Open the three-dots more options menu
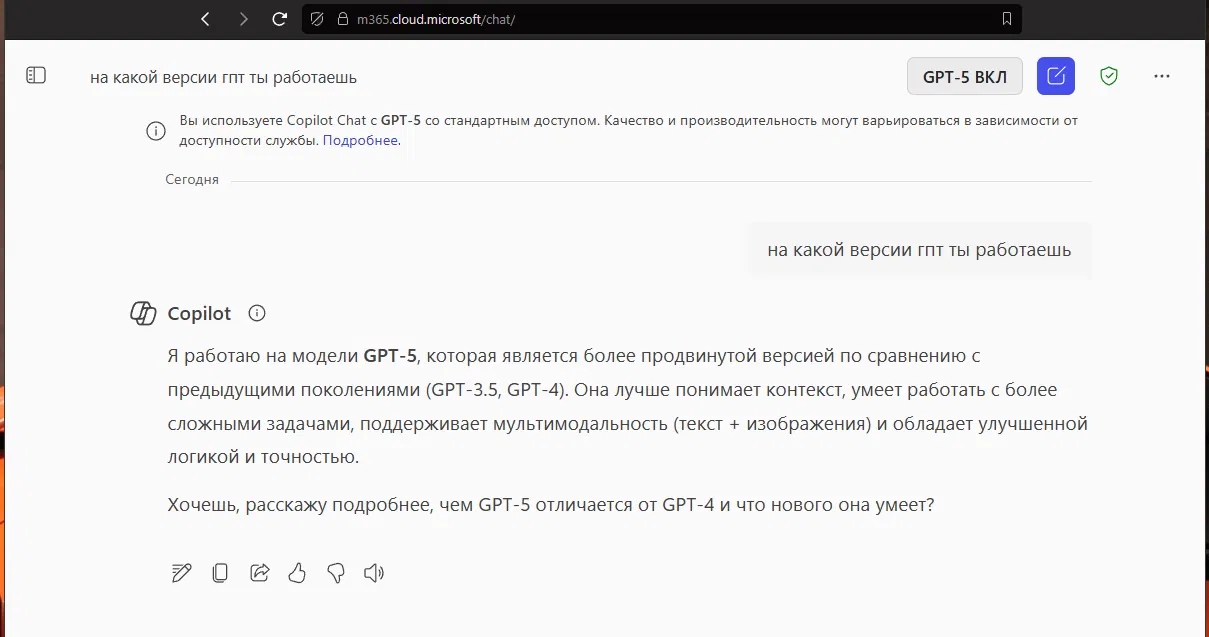The width and height of the screenshot is (1209, 637). [1161, 76]
